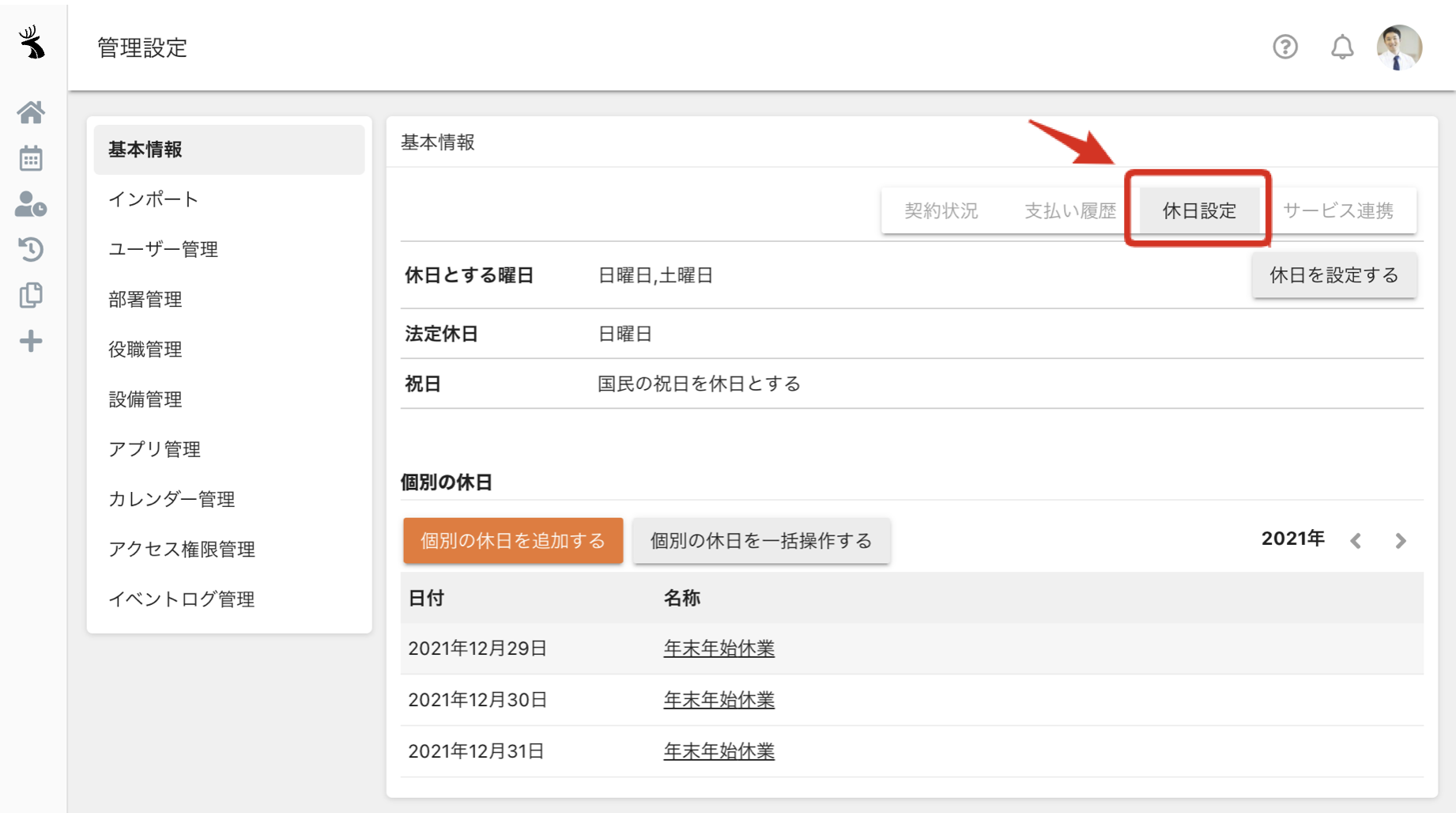Screen dimensions: 1456x813
Task: Open アプリ管理 settings section
Action: [229, 448]
